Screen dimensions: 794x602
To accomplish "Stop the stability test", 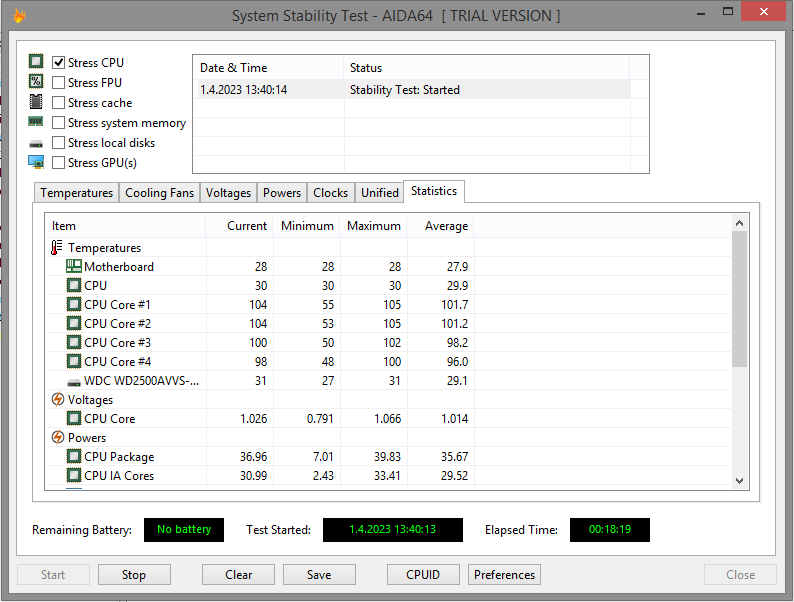I will coord(134,575).
